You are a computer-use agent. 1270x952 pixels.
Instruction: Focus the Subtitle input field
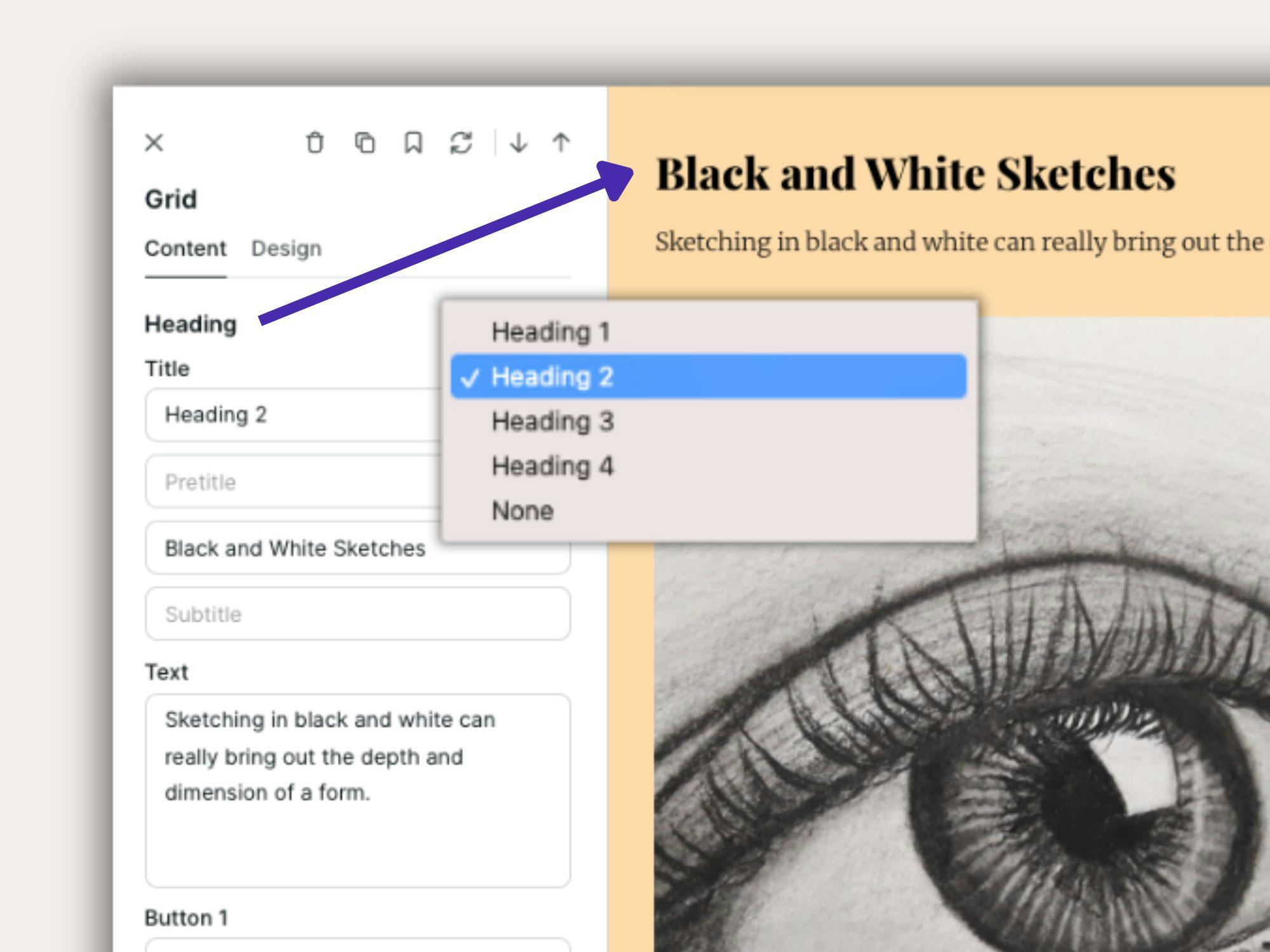pyautogui.click(x=358, y=614)
